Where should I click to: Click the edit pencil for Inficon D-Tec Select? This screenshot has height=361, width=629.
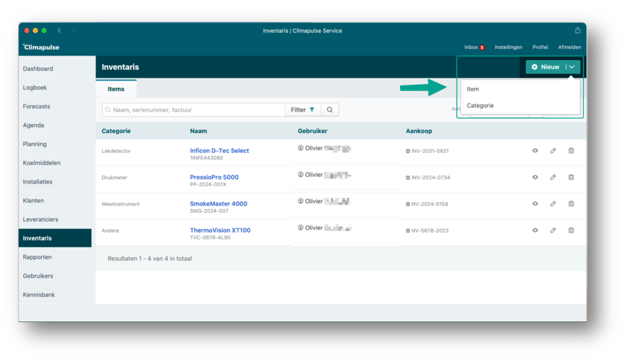coord(553,151)
